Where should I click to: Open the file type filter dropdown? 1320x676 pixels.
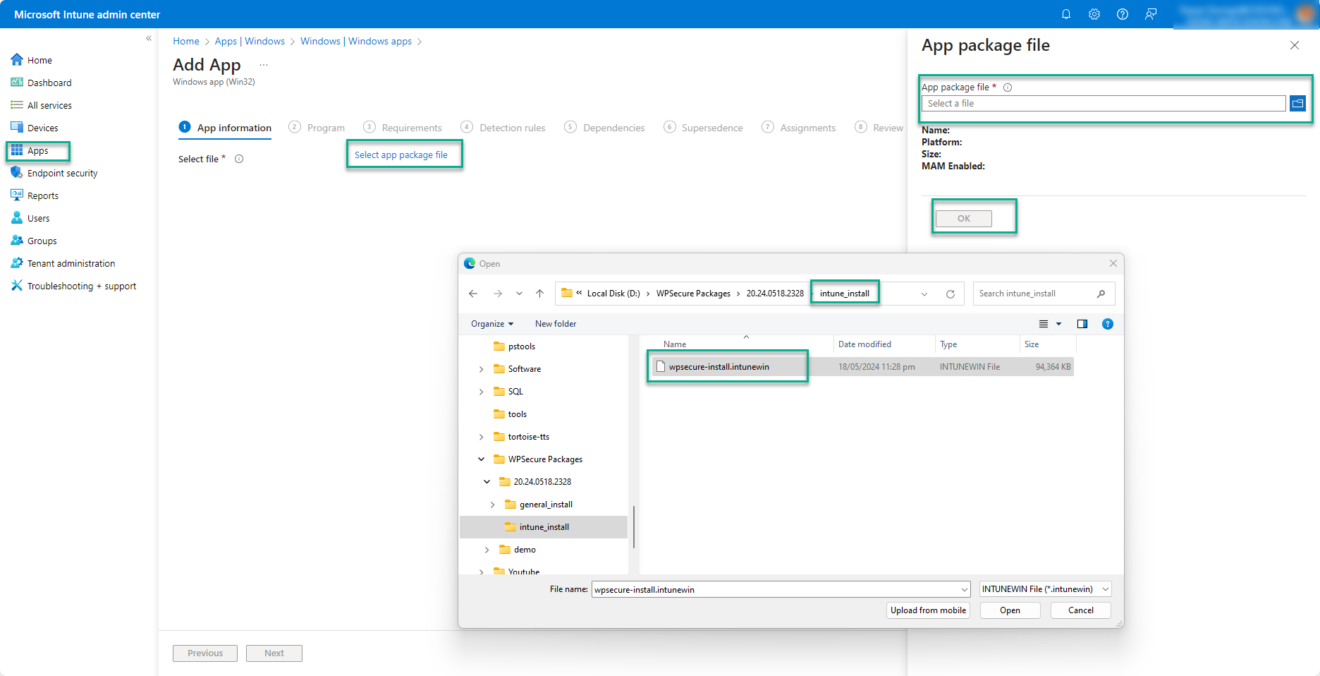1044,589
